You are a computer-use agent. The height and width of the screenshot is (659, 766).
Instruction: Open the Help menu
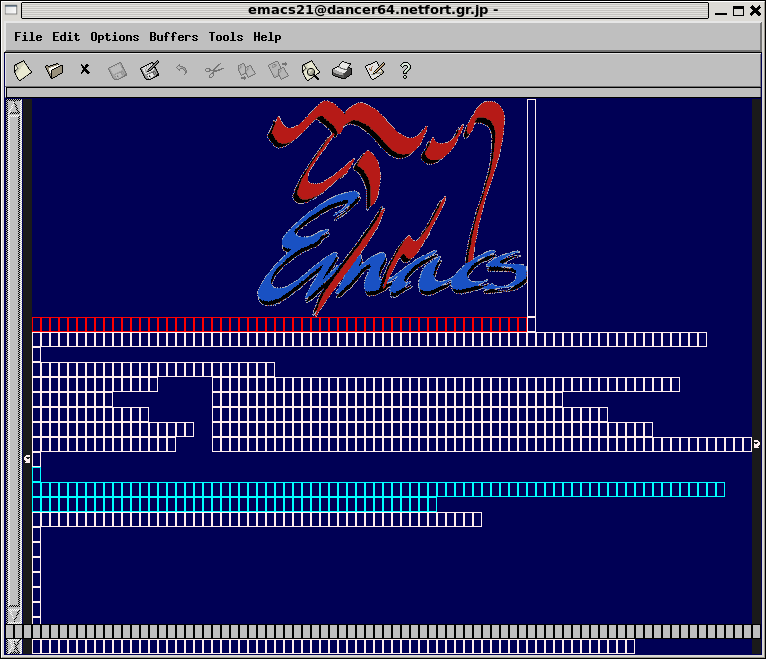[x=267, y=38]
